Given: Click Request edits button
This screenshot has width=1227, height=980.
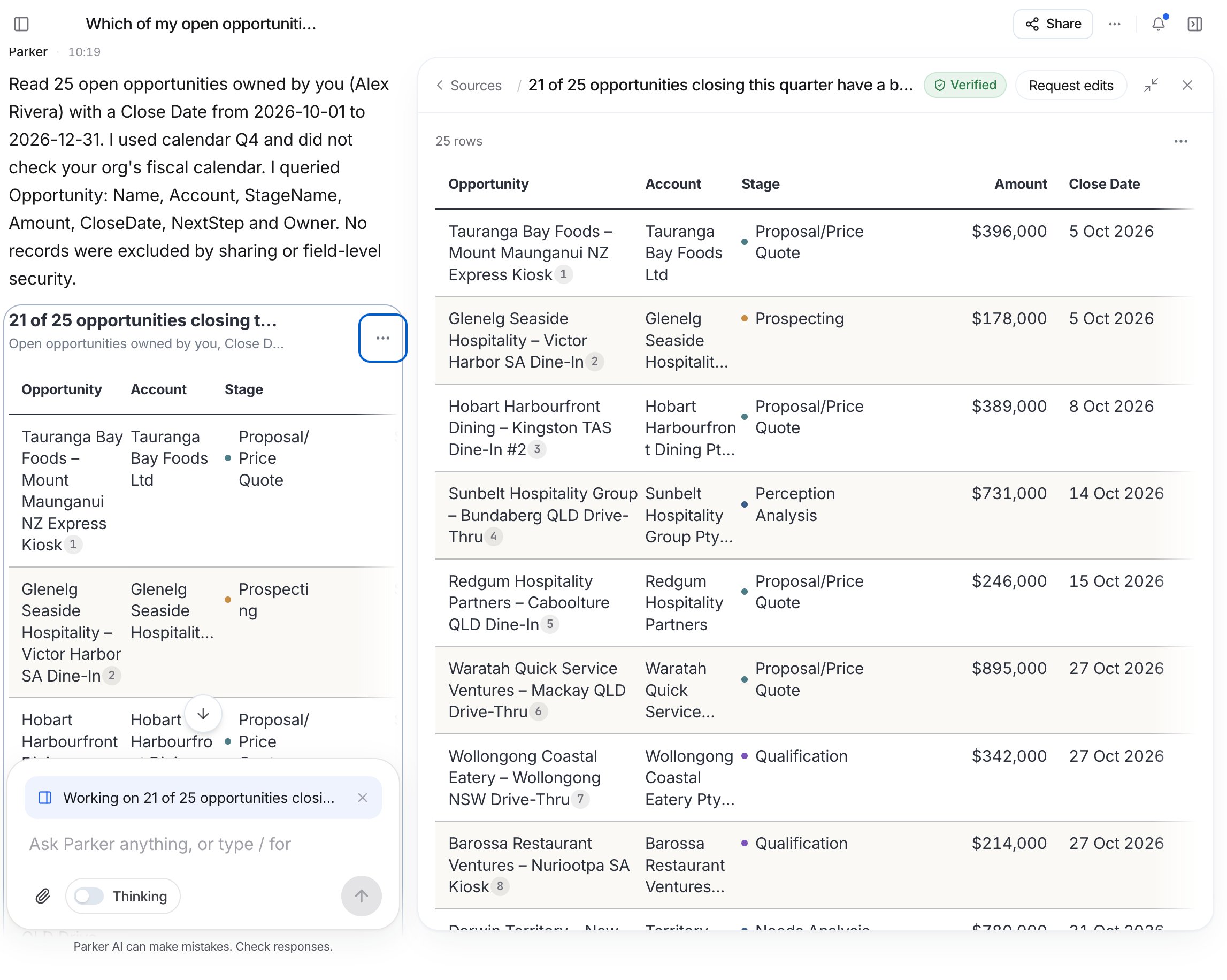Looking at the screenshot, I should coord(1070,86).
